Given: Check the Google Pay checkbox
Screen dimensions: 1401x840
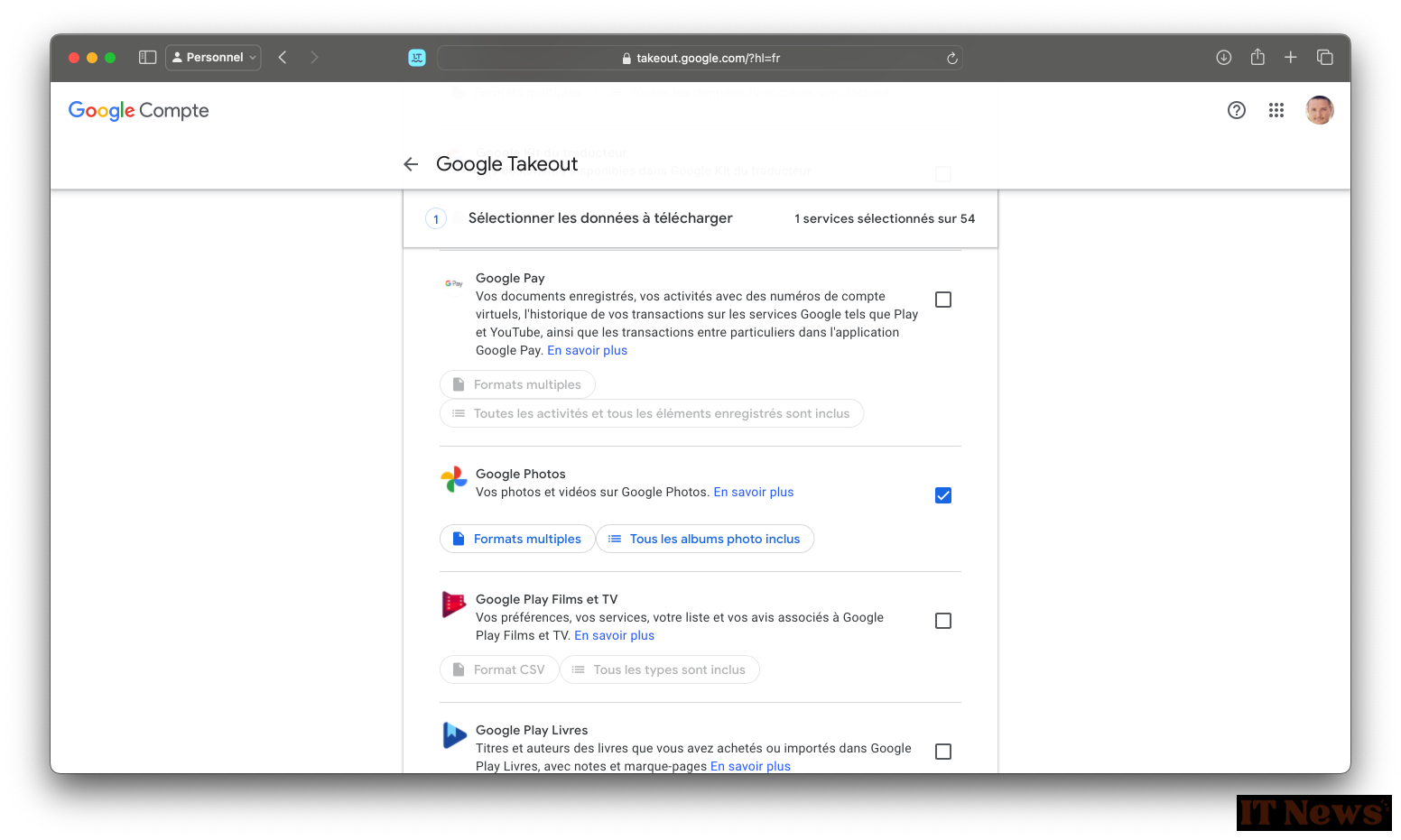Looking at the screenshot, I should click(943, 300).
